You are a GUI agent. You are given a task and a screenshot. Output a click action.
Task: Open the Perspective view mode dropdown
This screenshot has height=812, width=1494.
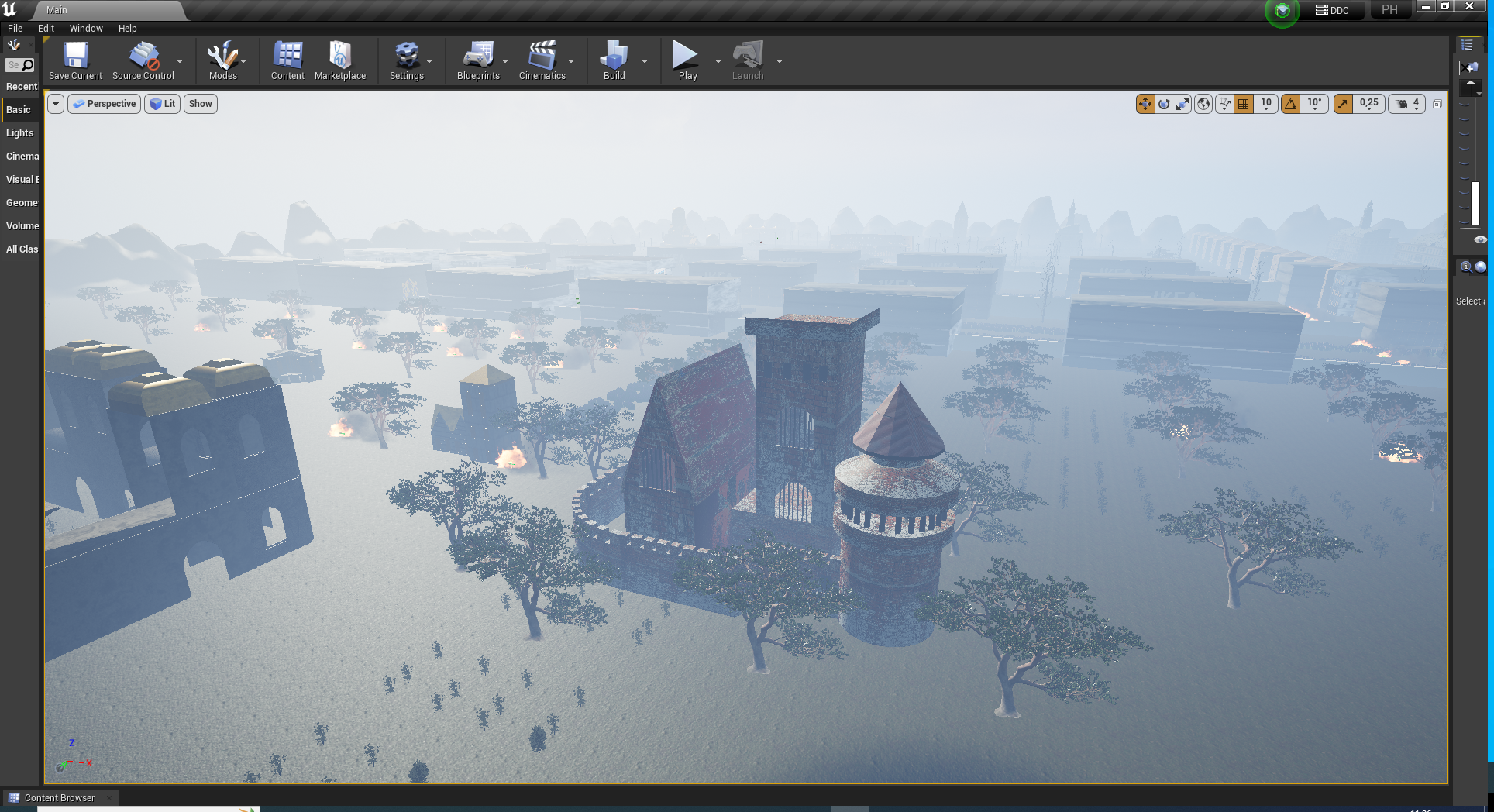click(105, 104)
